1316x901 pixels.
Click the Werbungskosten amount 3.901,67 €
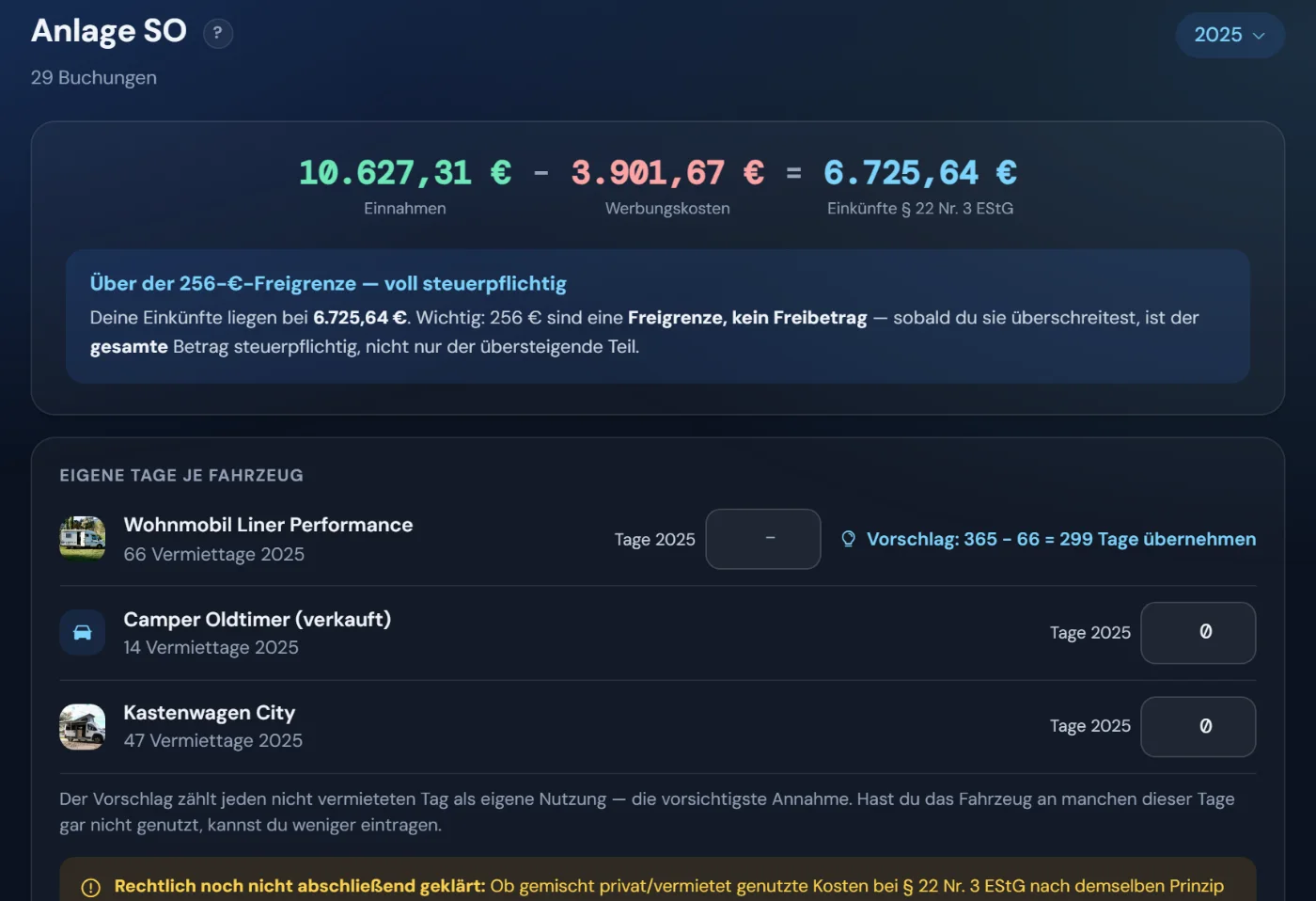pyautogui.click(x=667, y=173)
